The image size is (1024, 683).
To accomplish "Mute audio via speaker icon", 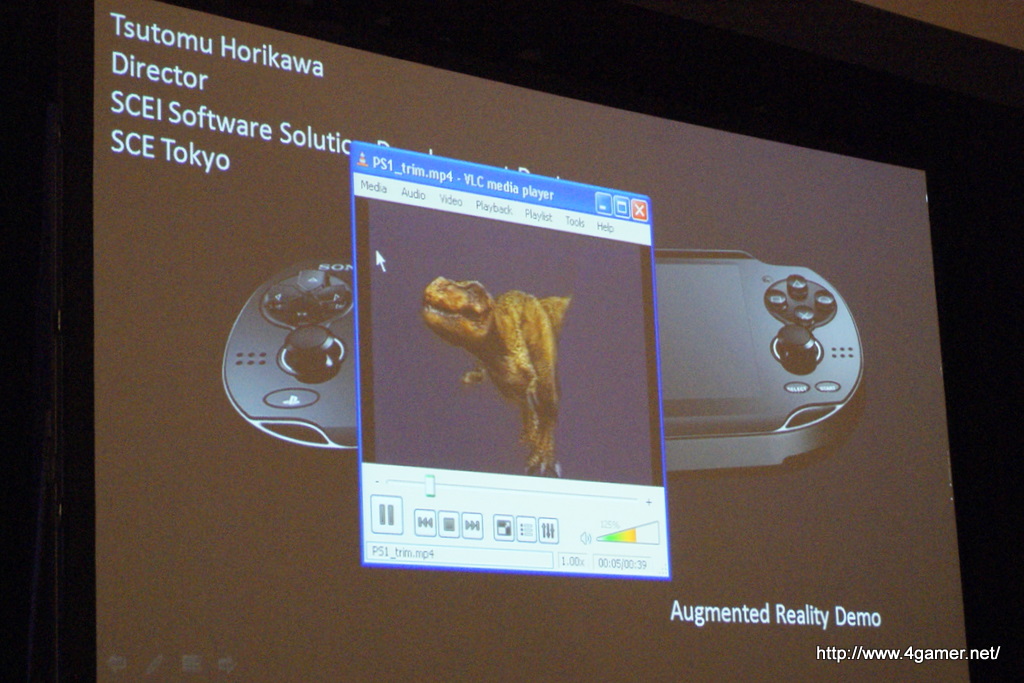I will point(586,537).
